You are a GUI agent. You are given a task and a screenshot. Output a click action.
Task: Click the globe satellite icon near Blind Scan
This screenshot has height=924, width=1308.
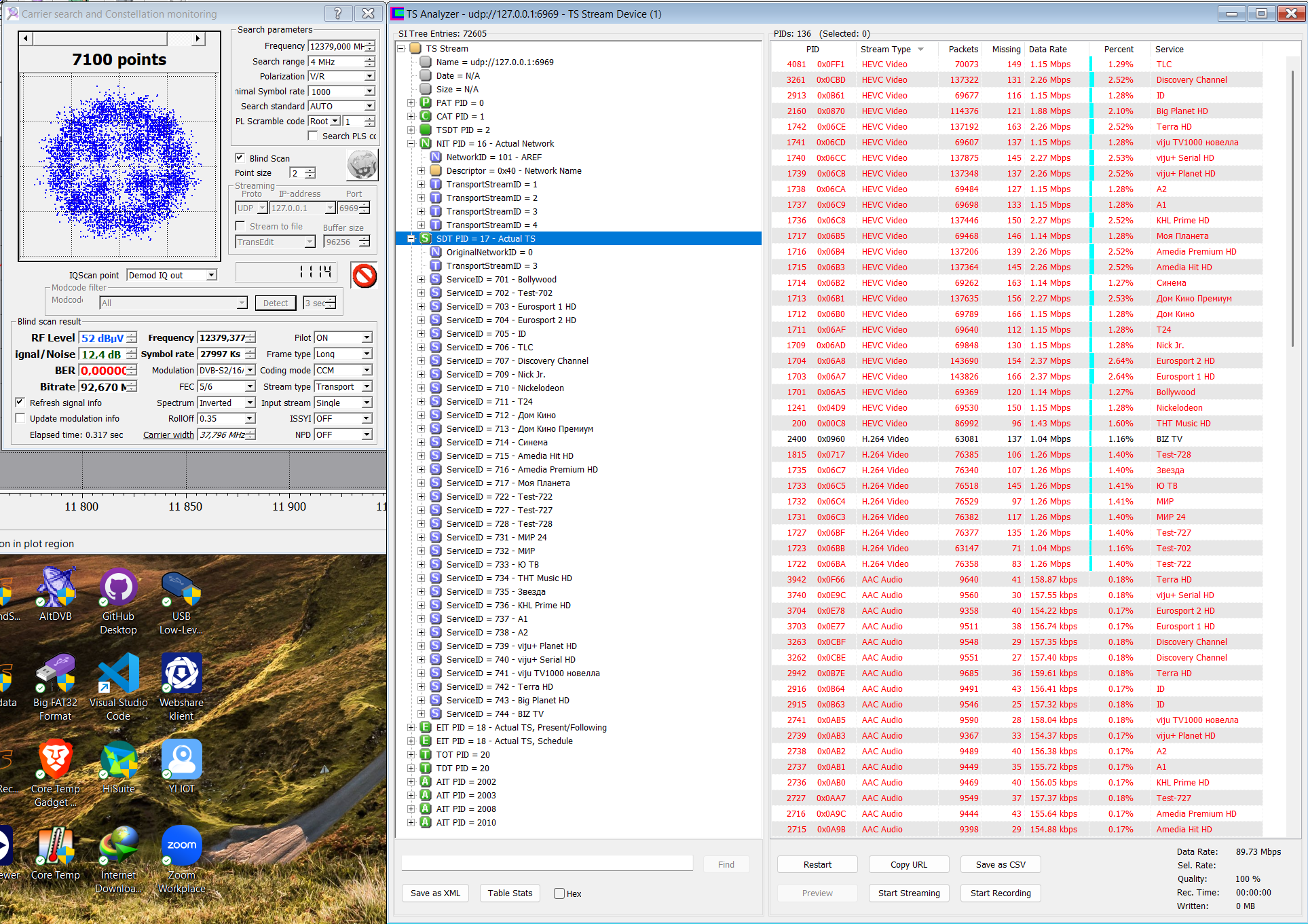click(x=362, y=165)
